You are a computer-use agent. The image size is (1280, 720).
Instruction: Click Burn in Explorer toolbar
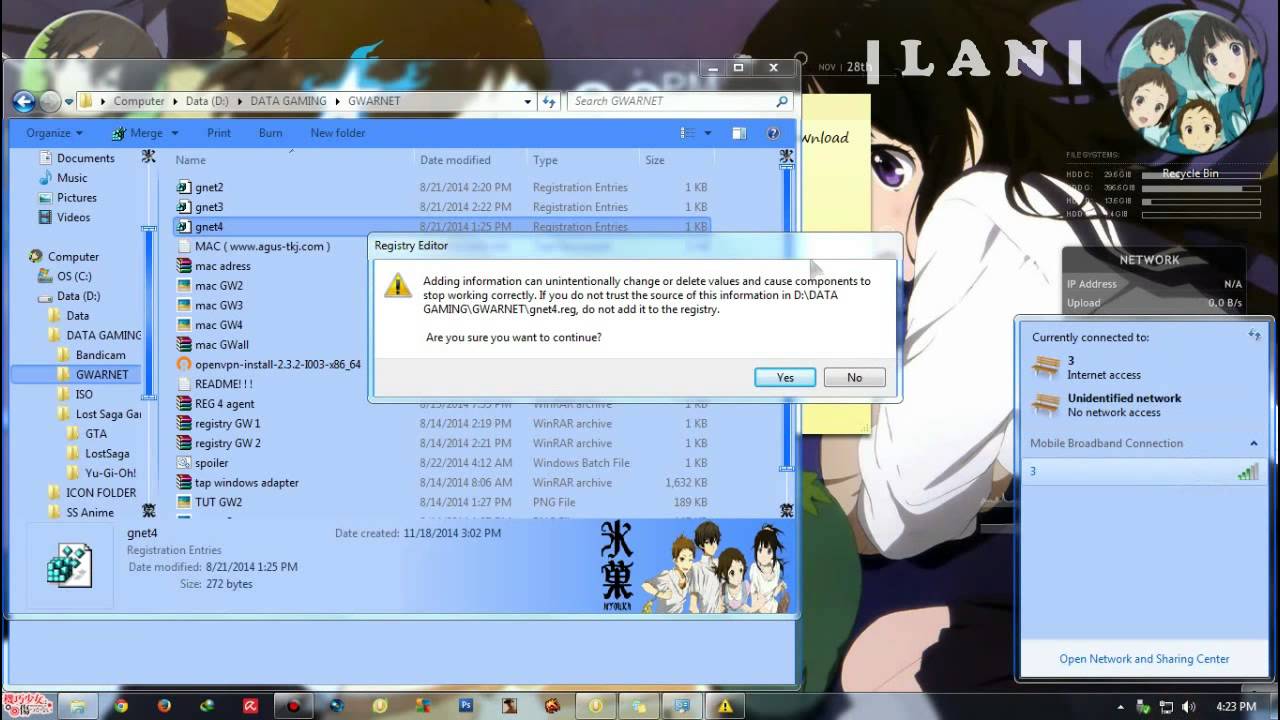[270, 133]
